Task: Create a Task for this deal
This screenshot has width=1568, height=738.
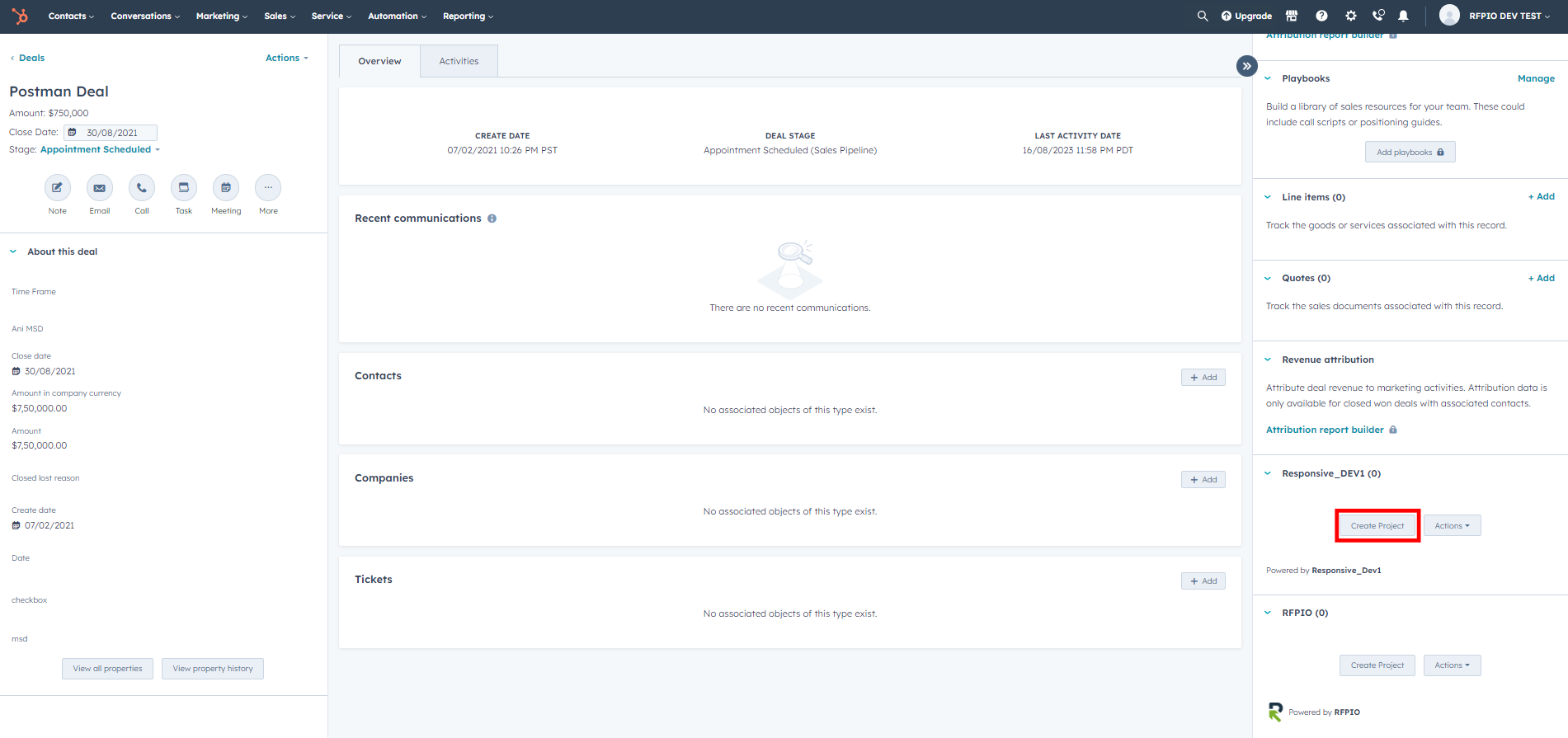Action: [184, 188]
